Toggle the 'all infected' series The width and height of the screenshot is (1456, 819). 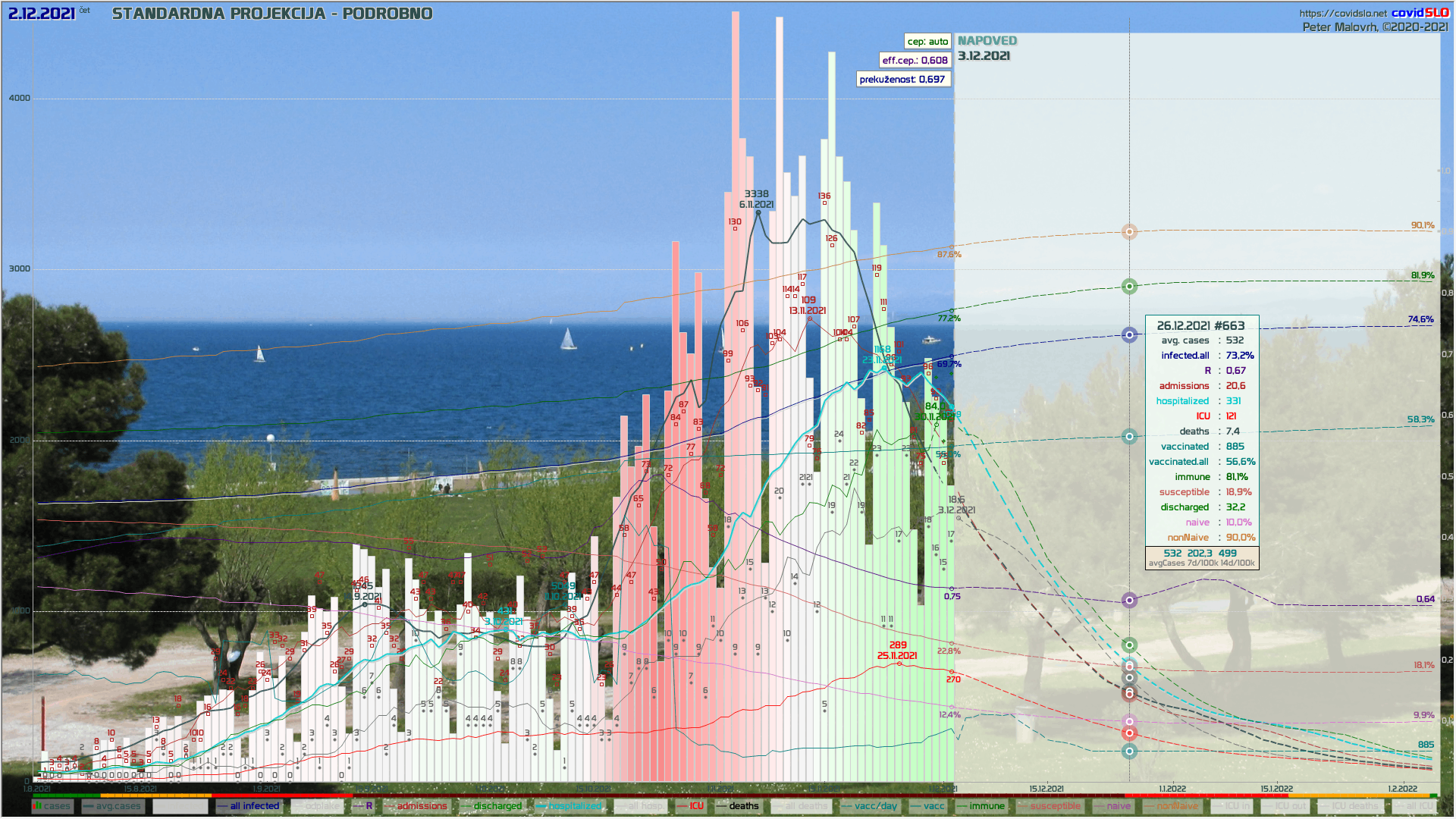(x=248, y=806)
